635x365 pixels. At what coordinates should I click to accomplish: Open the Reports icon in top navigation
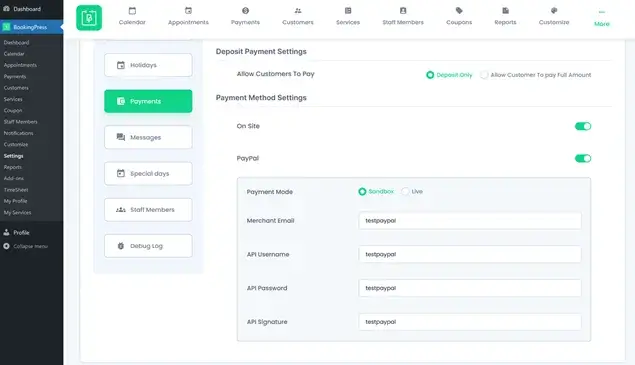point(505,11)
